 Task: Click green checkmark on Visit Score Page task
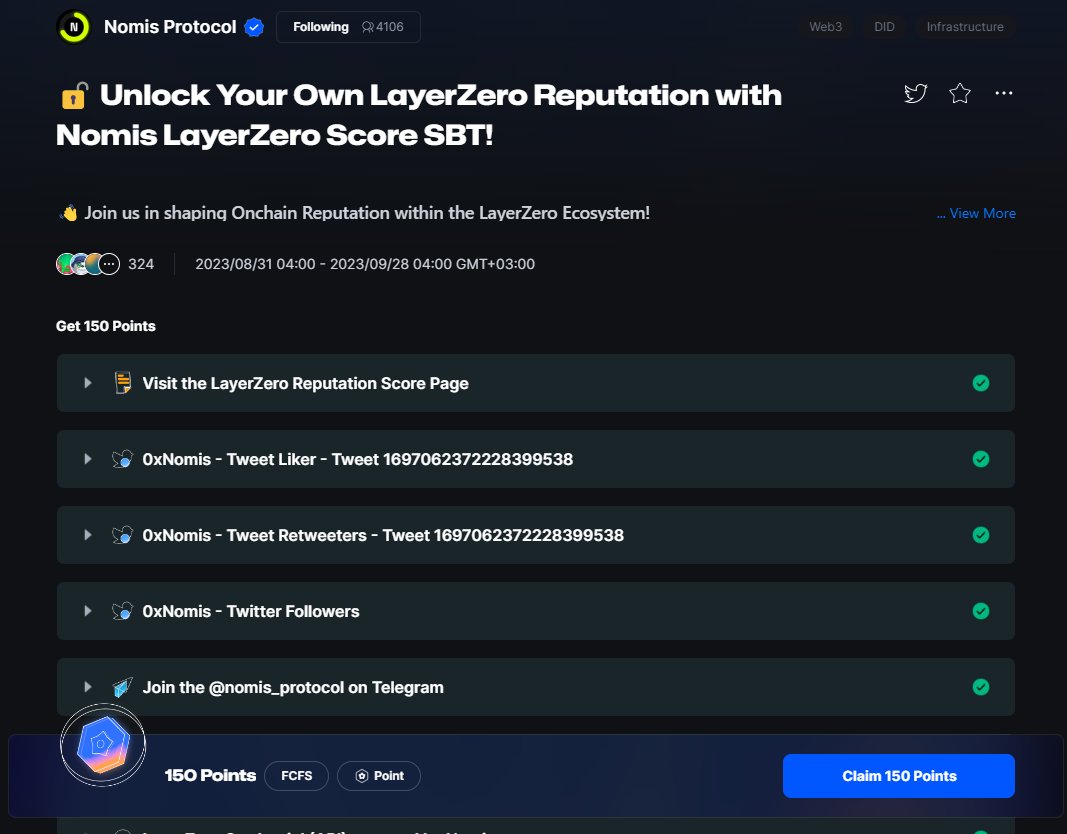[x=981, y=383]
